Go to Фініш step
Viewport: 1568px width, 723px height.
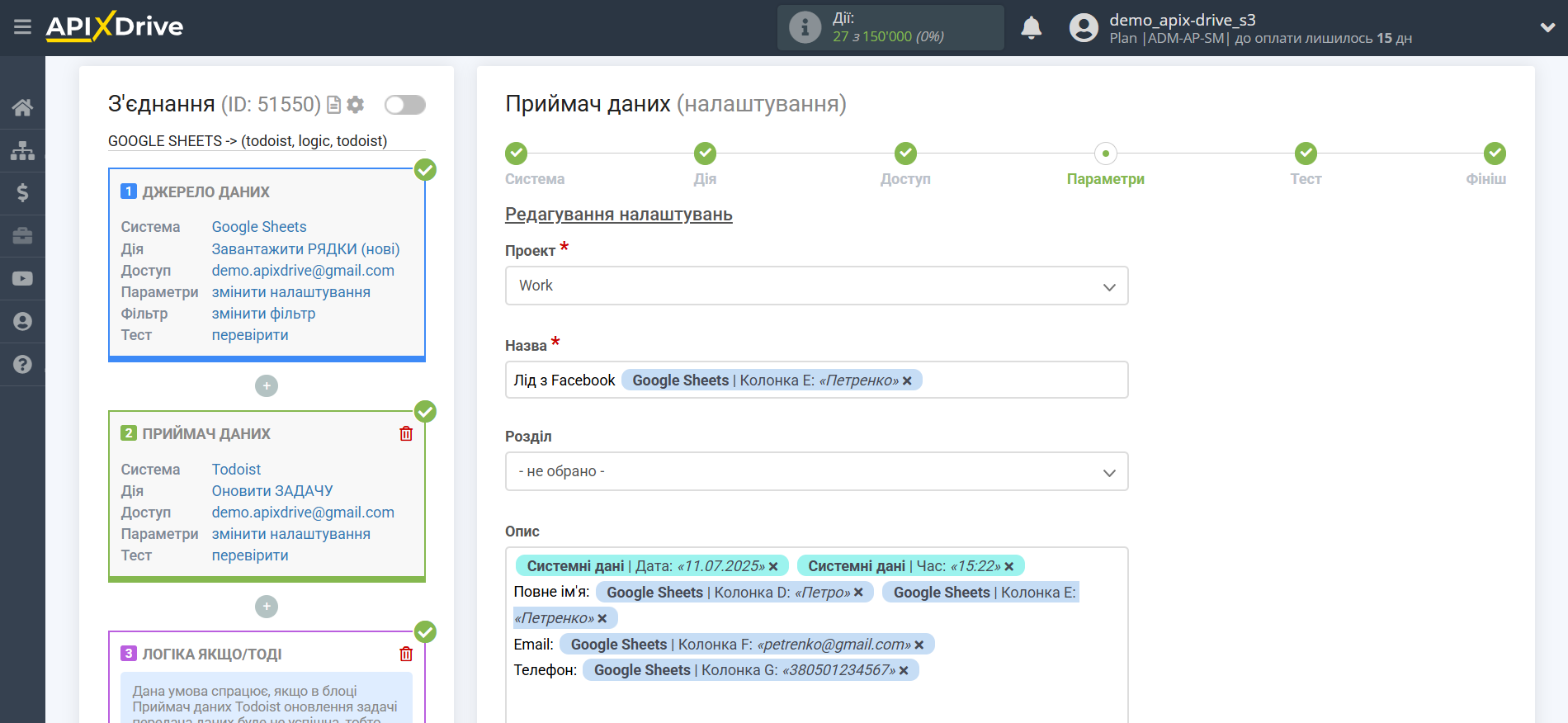[1495, 154]
